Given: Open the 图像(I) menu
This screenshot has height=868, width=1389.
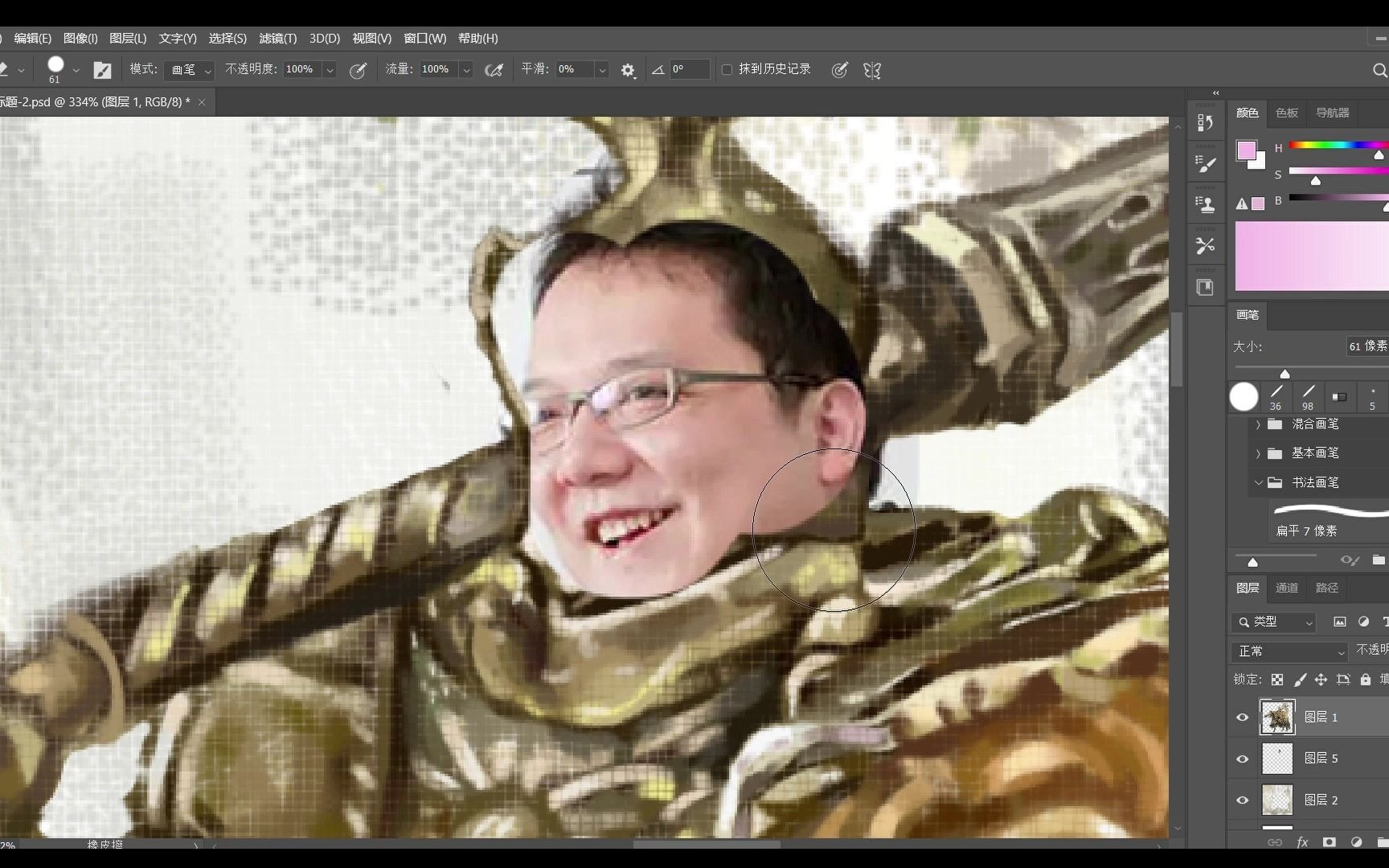Looking at the screenshot, I should [80, 39].
